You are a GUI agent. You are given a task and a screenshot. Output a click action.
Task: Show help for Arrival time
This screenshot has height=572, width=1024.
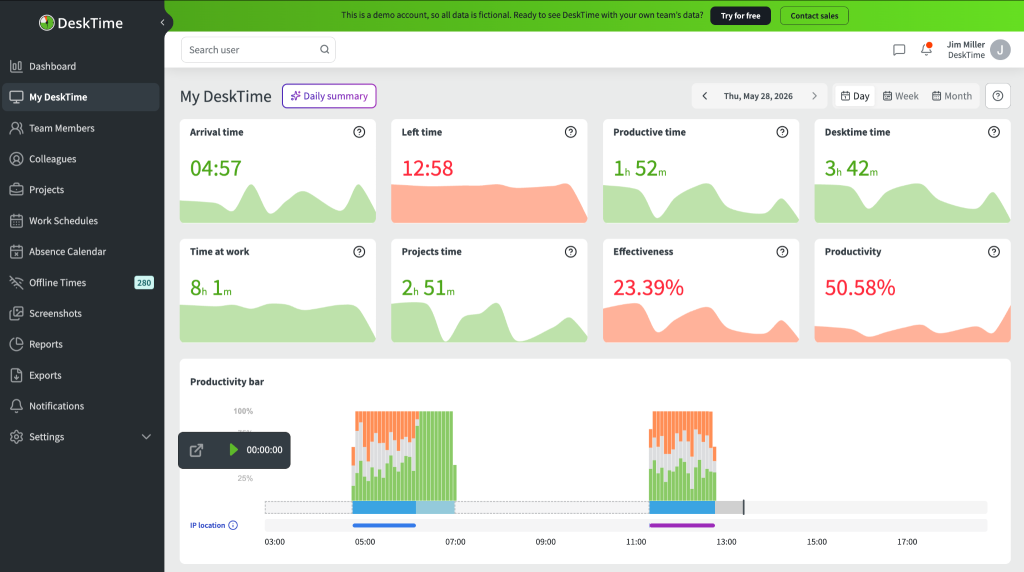(359, 132)
